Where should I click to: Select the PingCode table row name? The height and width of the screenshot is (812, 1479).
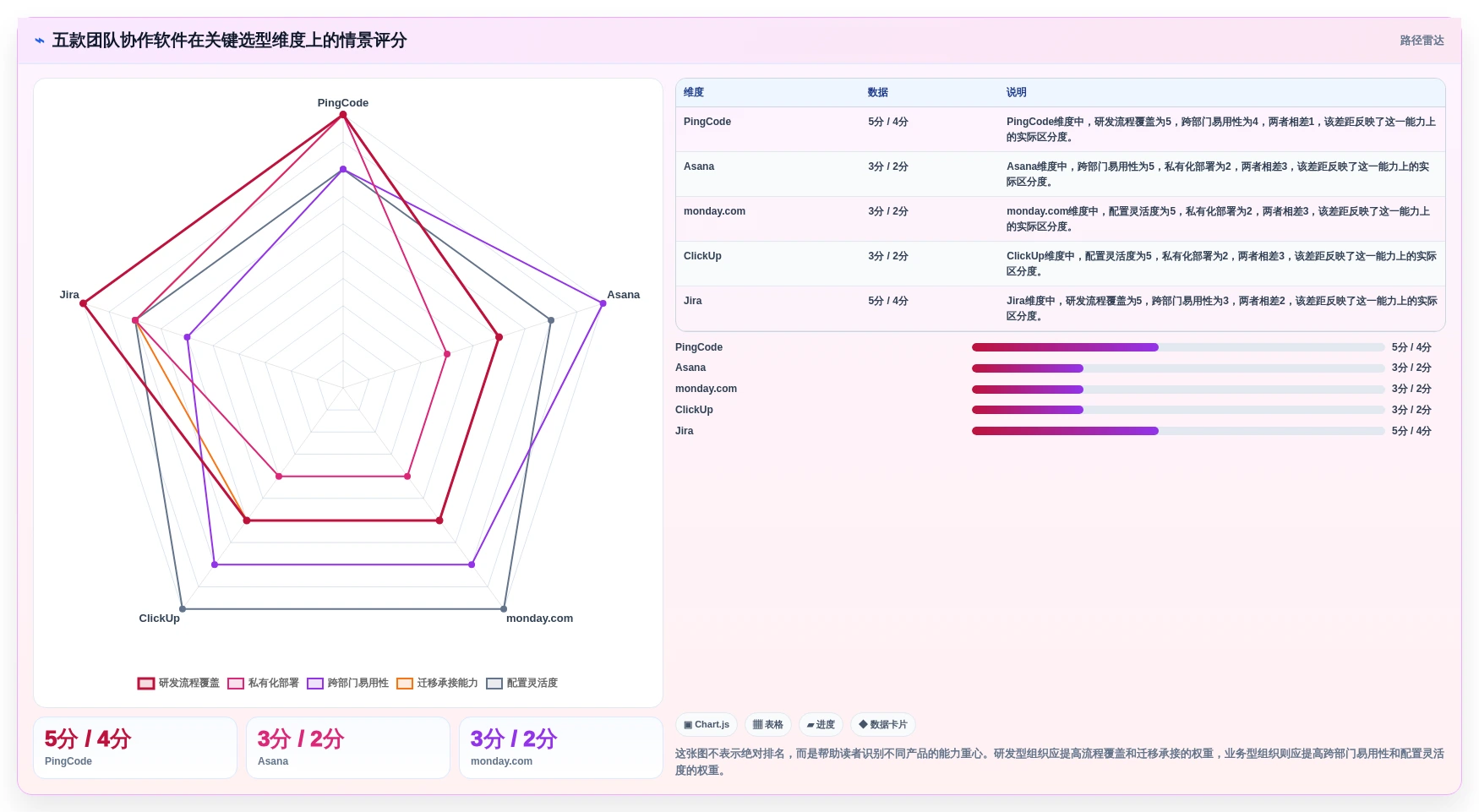pos(707,122)
